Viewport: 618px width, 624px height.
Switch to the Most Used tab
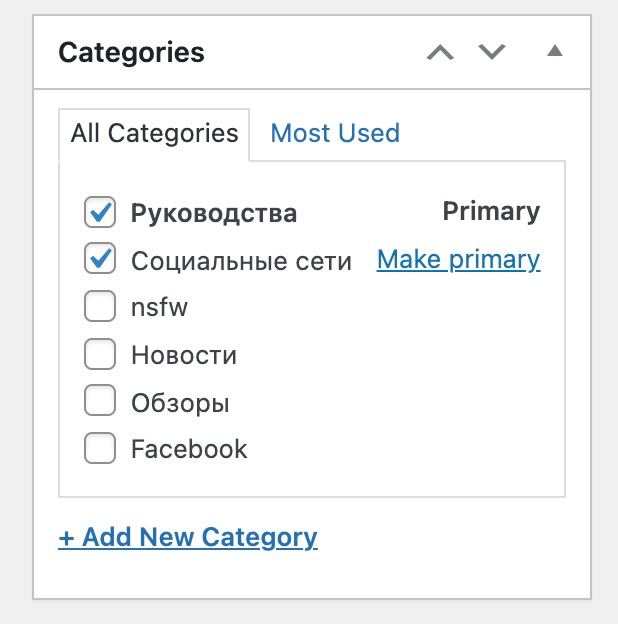pos(335,133)
